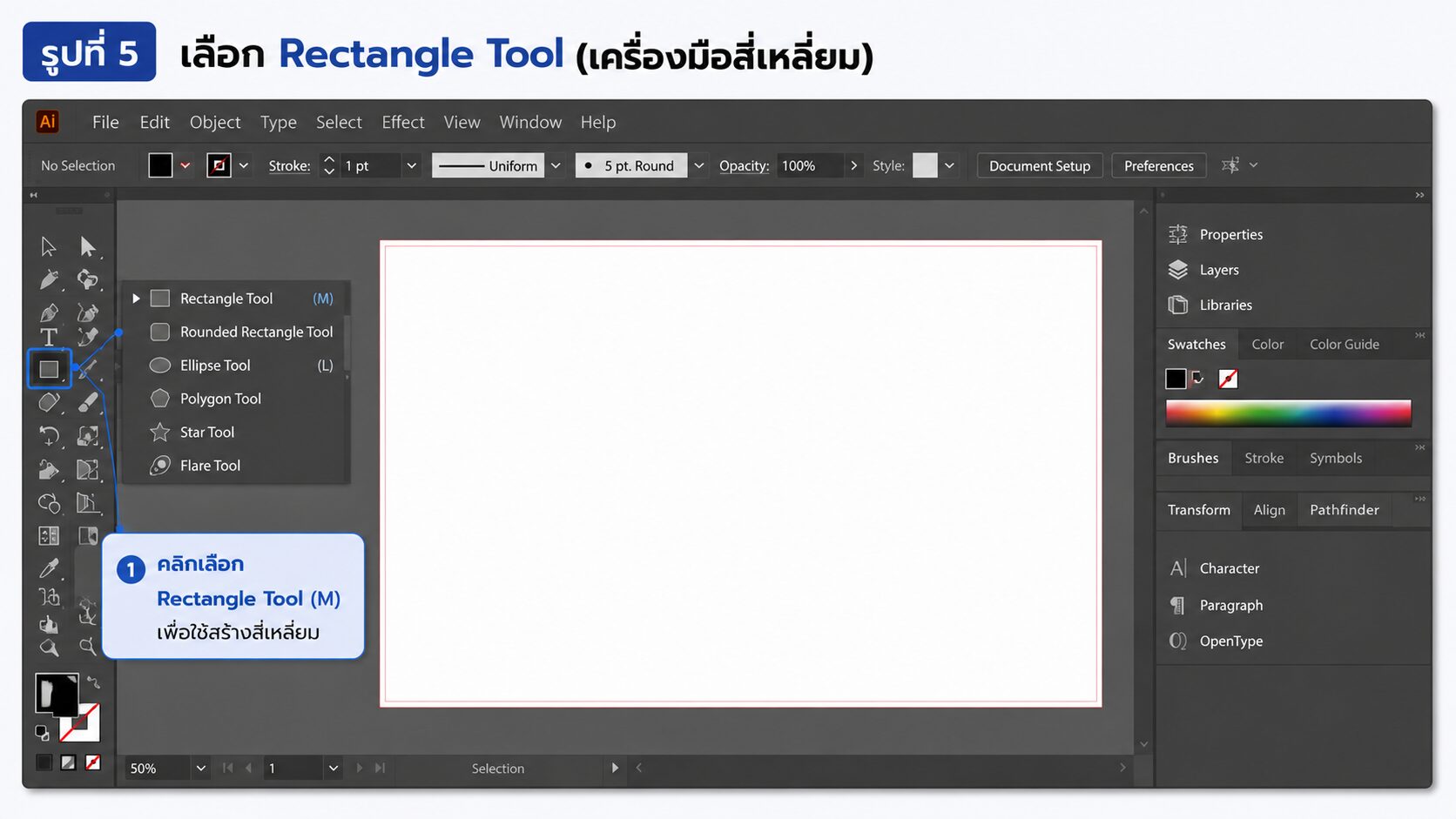Viewport: 1456px width, 819px height.
Task: Expand the Opacity slider arrow
Action: [x=853, y=165]
